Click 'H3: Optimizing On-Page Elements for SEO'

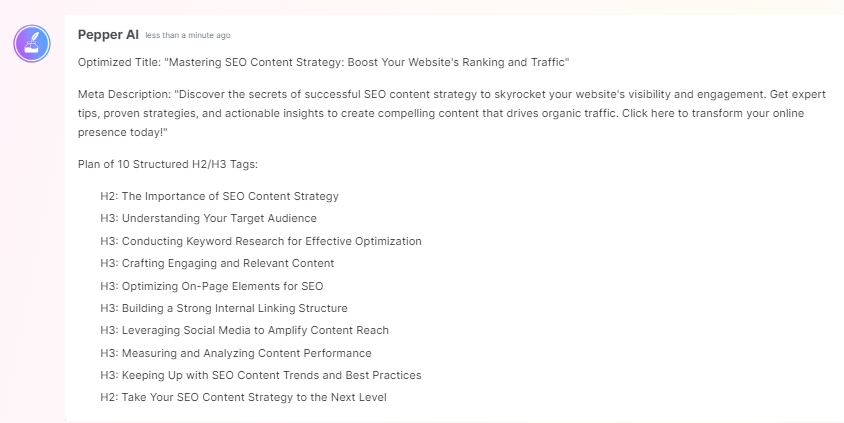tap(212, 286)
